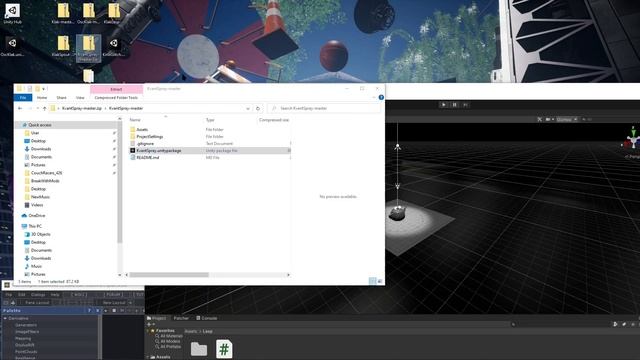This screenshot has height=360, width=640.
Task: Open the Extract contextual tab
Action: 116,89
